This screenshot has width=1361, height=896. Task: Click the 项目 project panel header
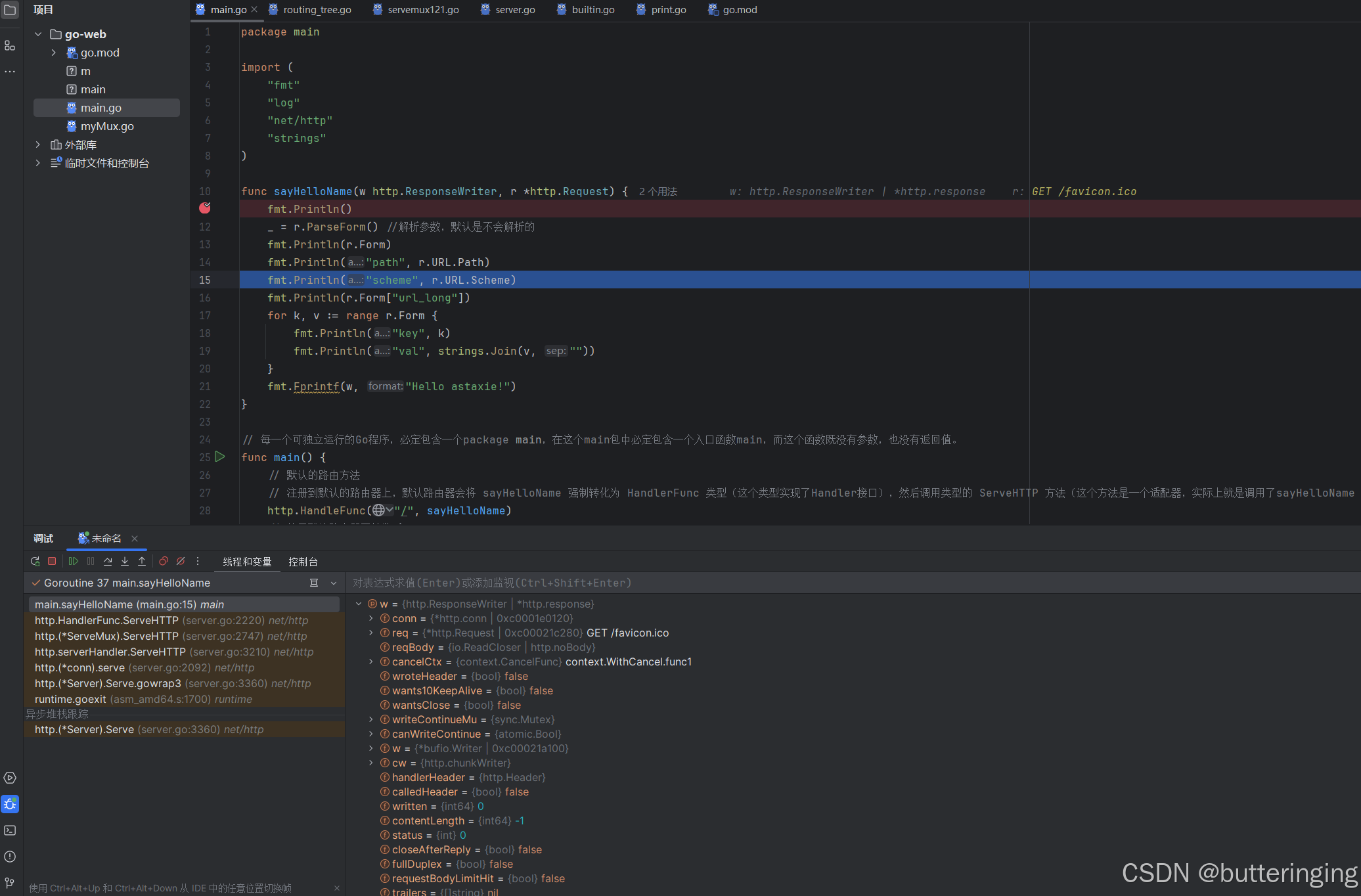[x=43, y=10]
